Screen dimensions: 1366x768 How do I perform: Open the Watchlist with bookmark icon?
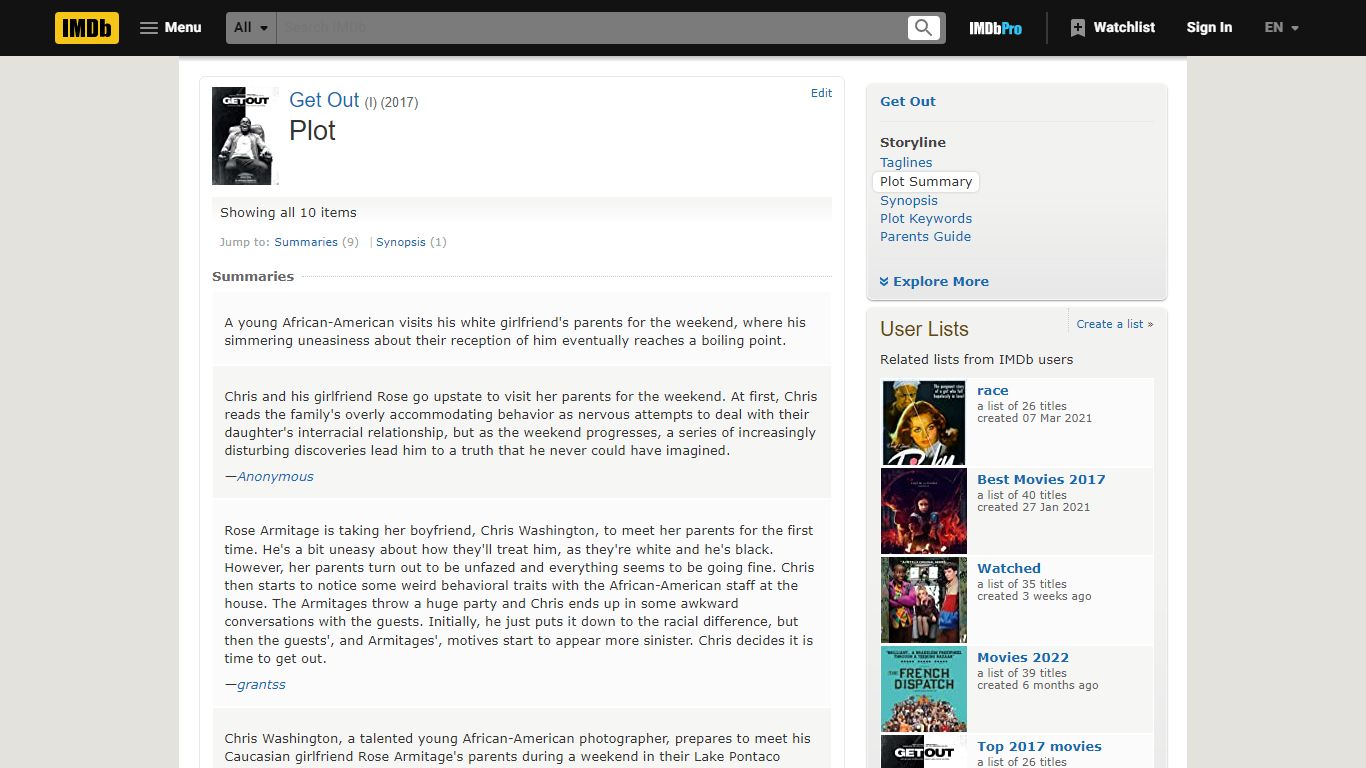point(1112,28)
